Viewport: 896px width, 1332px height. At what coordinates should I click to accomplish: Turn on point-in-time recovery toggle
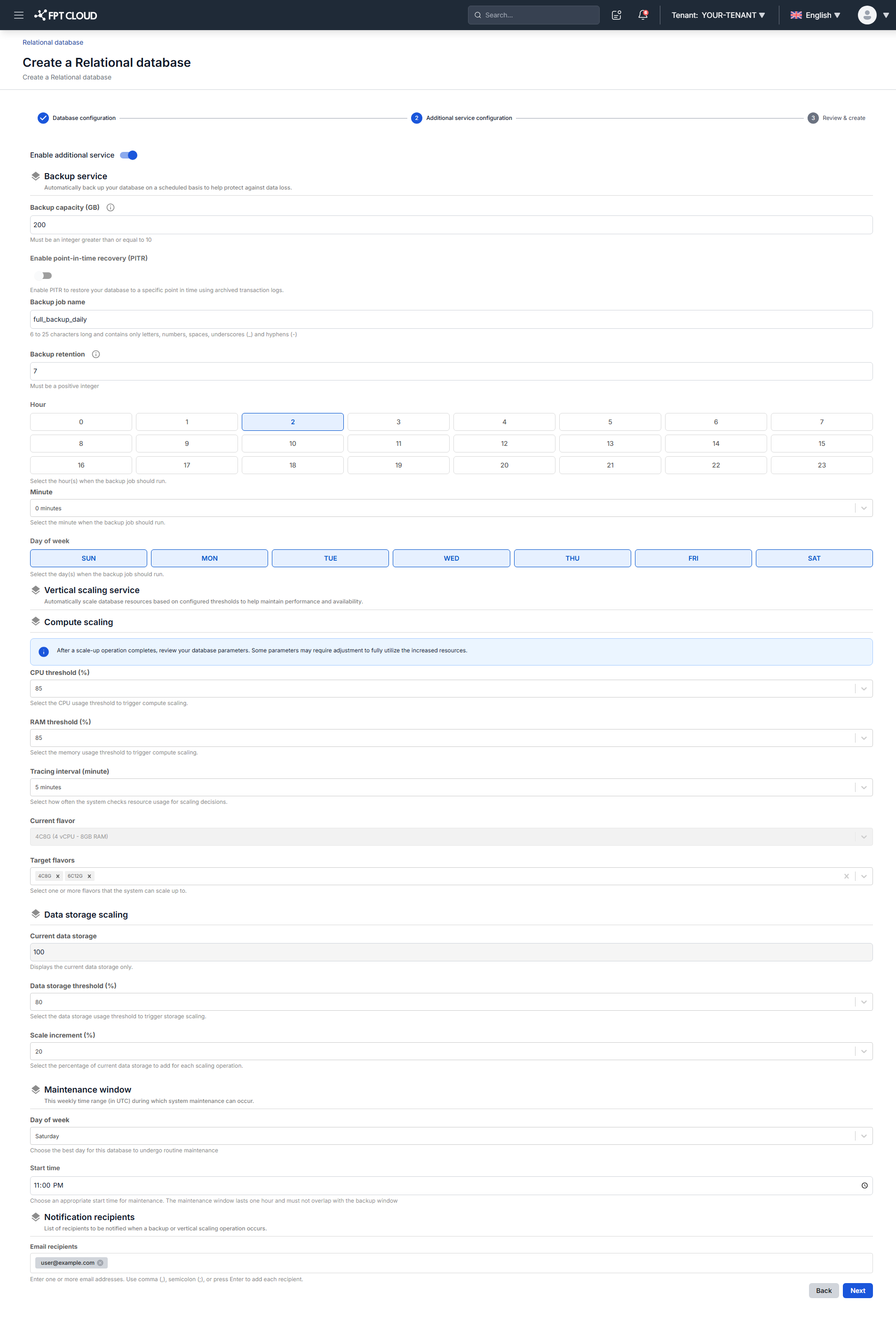(x=43, y=276)
